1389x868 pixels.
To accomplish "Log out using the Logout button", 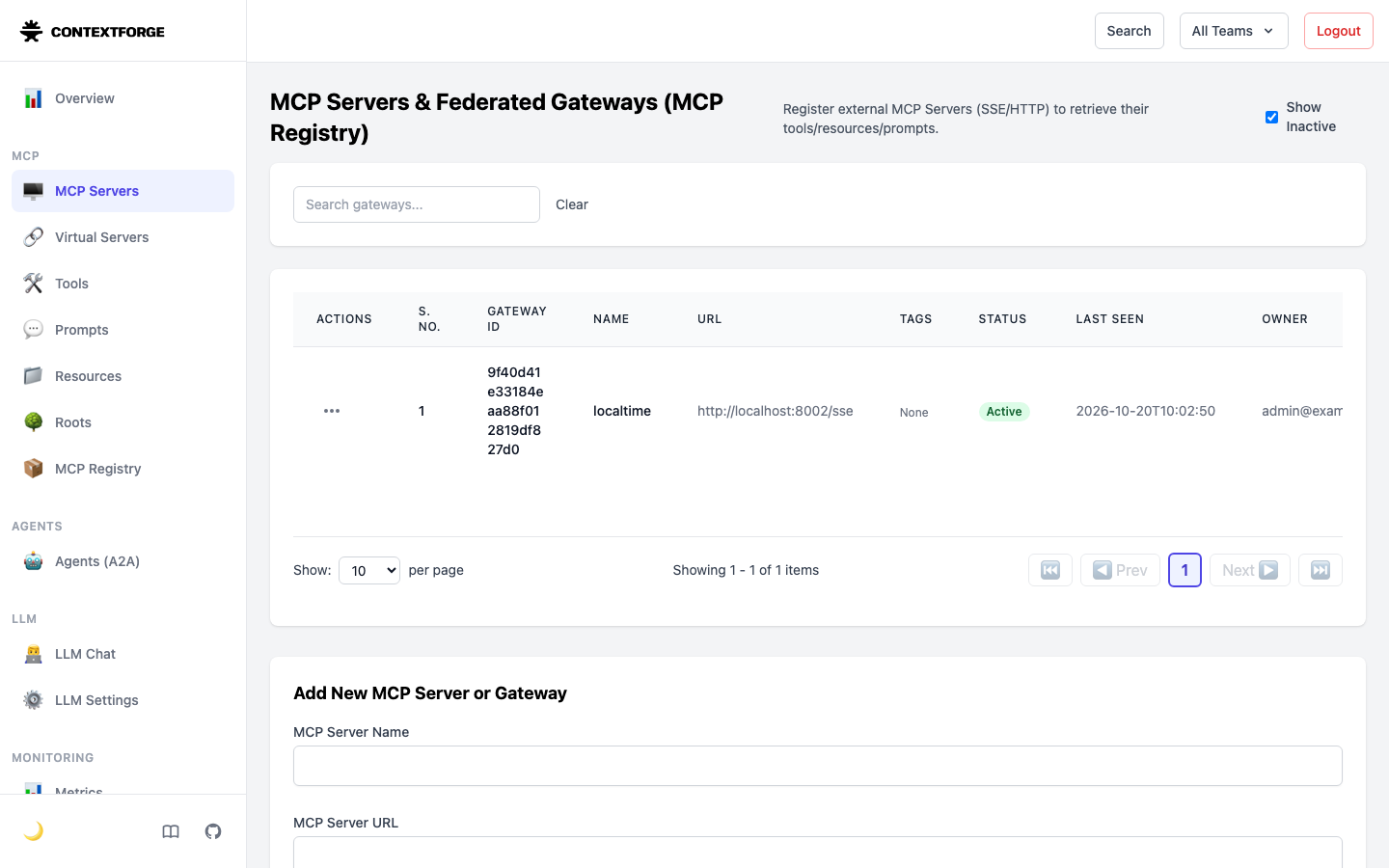I will [1339, 31].
